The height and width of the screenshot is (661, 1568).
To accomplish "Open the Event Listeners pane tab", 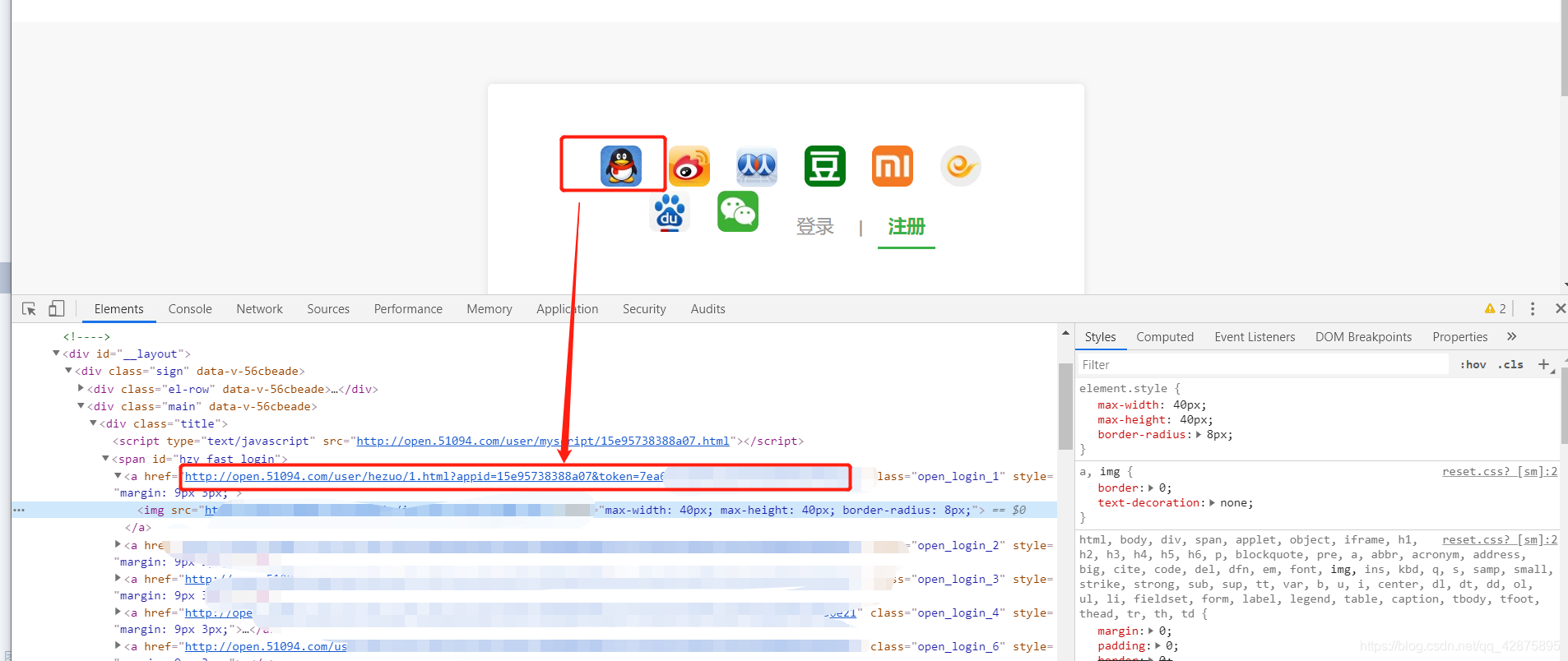I will [1255, 337].
